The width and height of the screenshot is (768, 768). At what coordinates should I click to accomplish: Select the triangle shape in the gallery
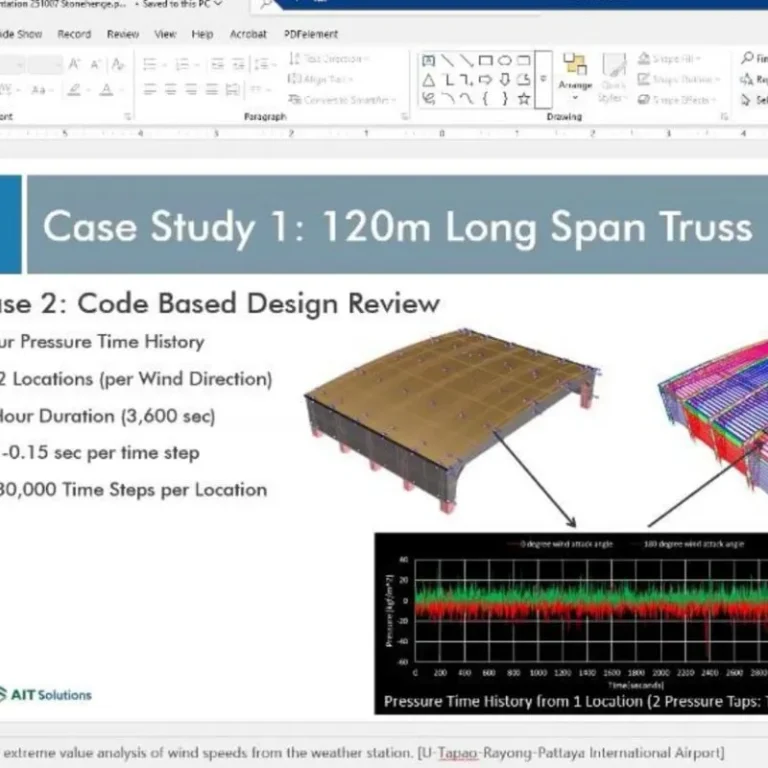[428, 80]
